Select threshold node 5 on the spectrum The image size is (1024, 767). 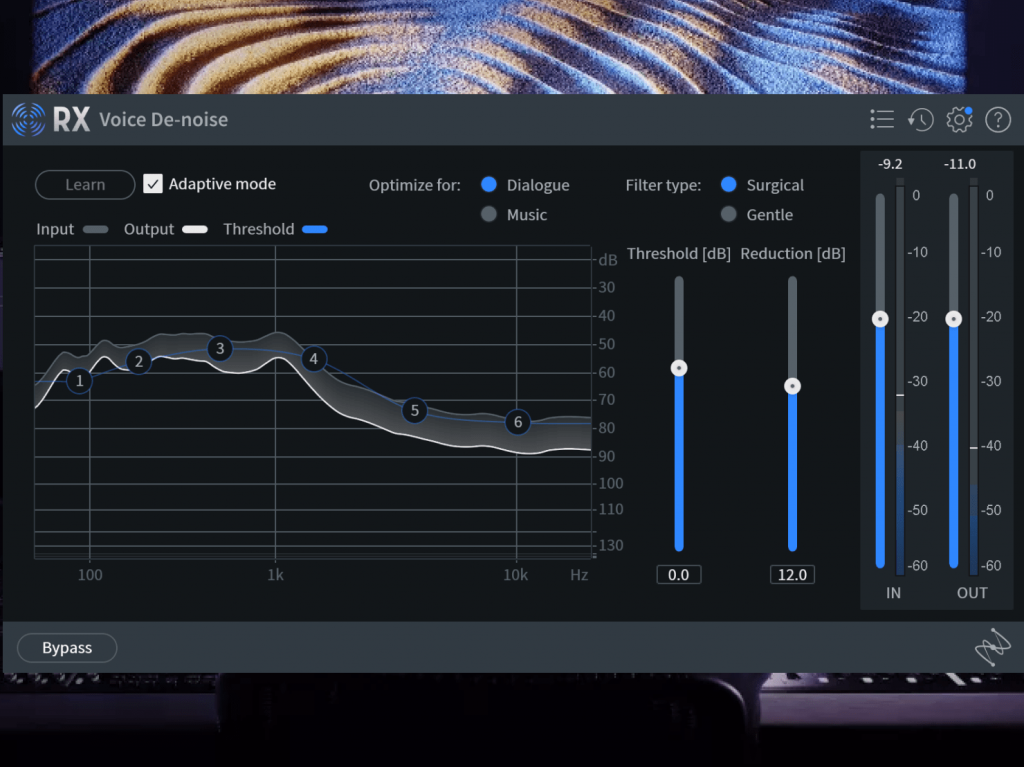click(x=415, y=410)
